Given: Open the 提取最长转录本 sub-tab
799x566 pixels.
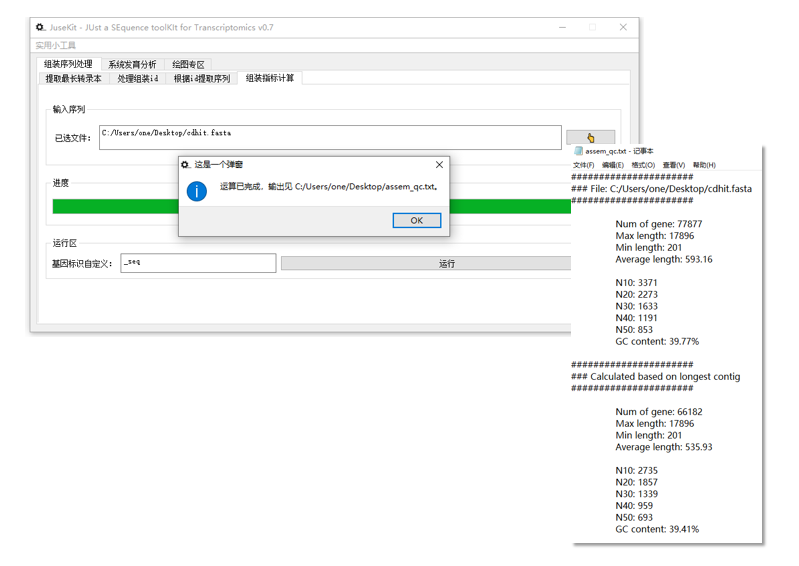Looking at the screenshot, I should 73,79.
